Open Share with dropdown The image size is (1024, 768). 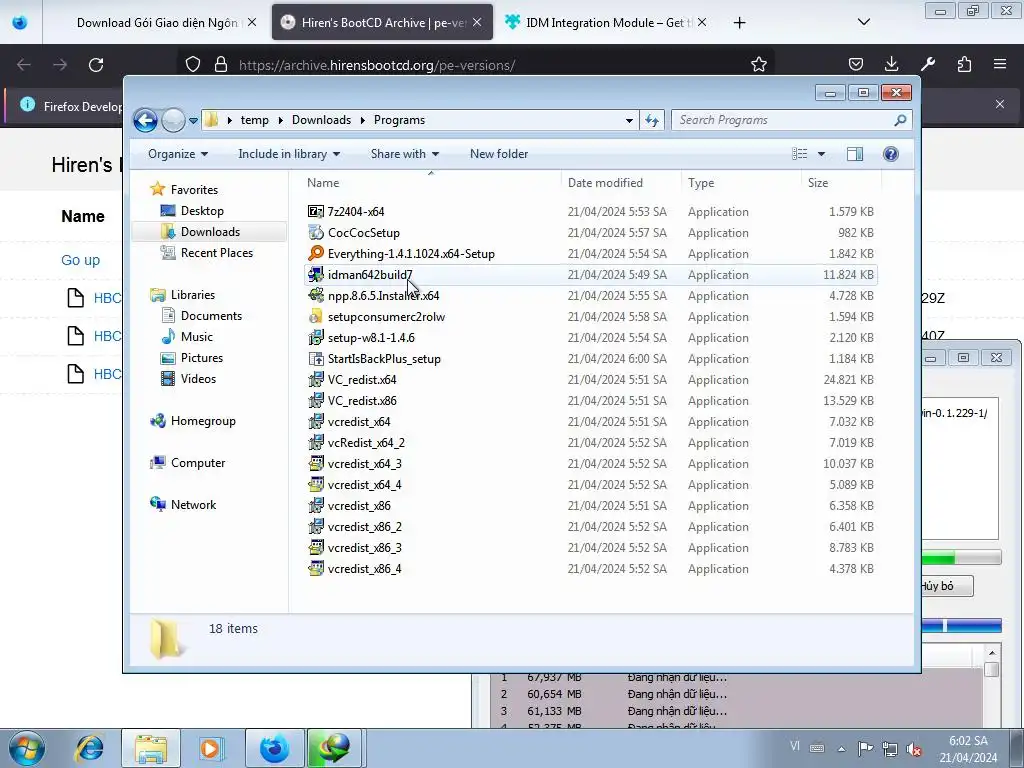pos(405,154)
